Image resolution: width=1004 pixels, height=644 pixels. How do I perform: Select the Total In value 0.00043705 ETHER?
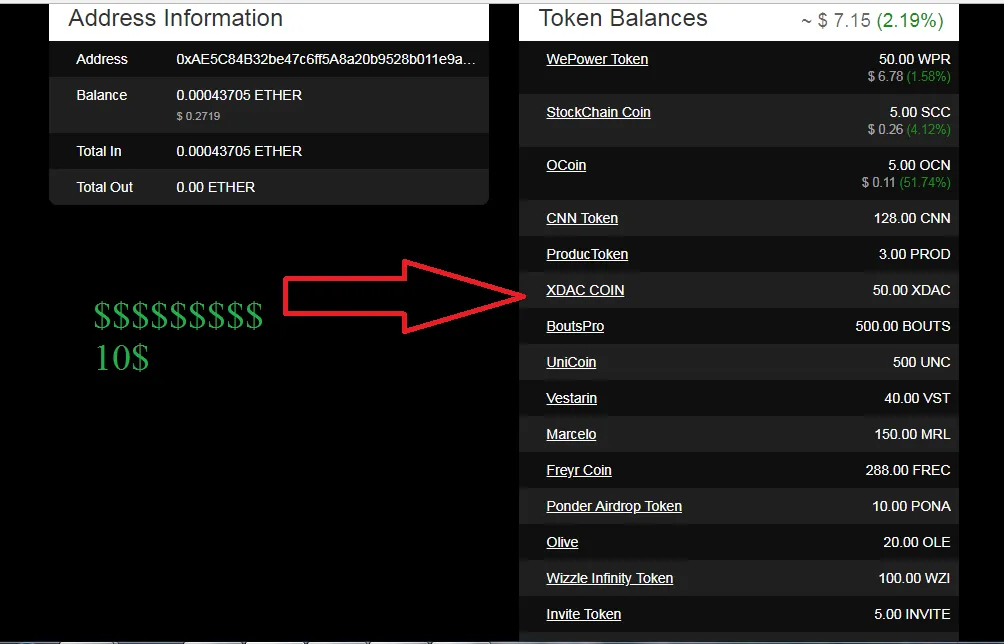239,151
